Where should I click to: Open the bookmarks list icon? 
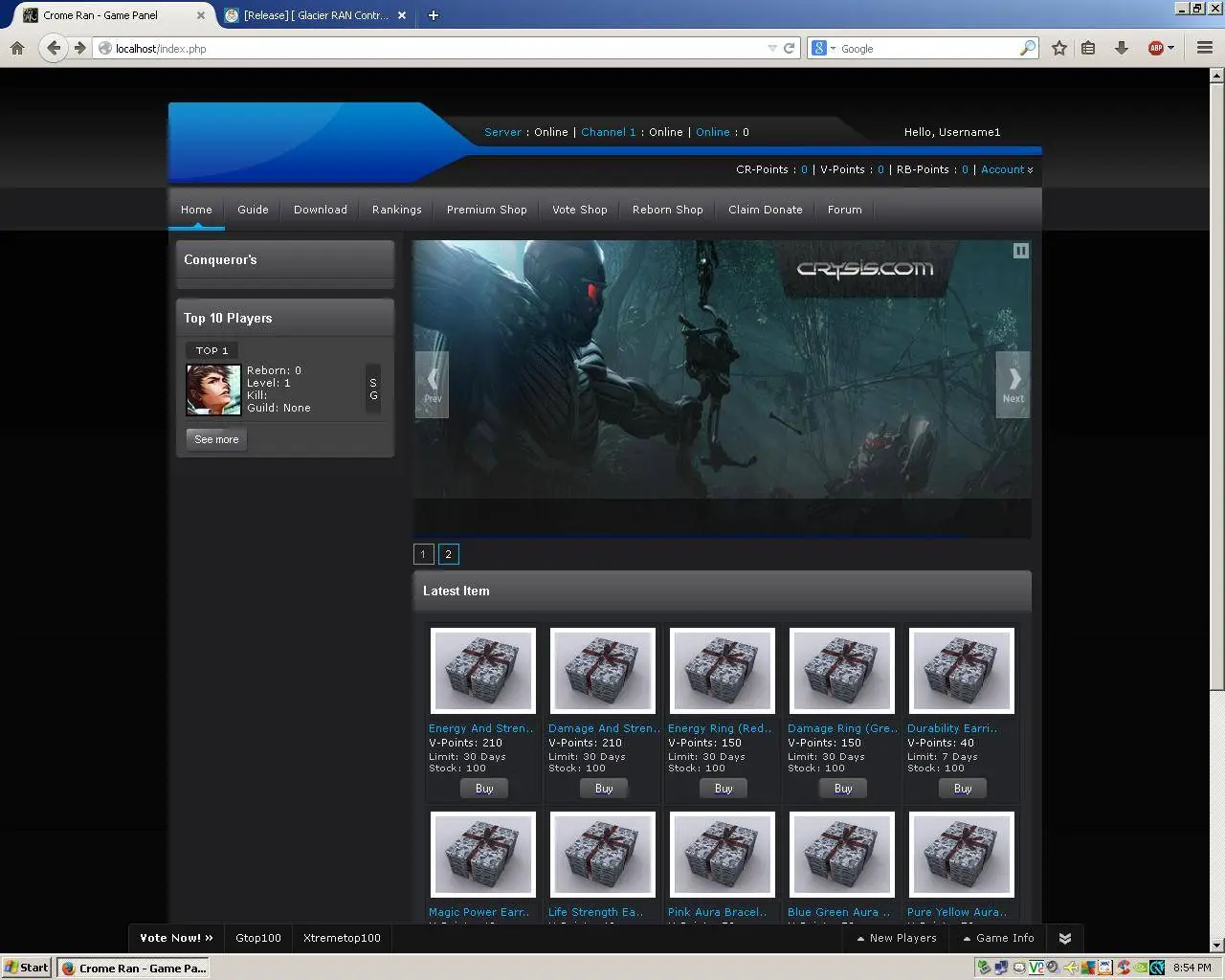click(1088, 48)
